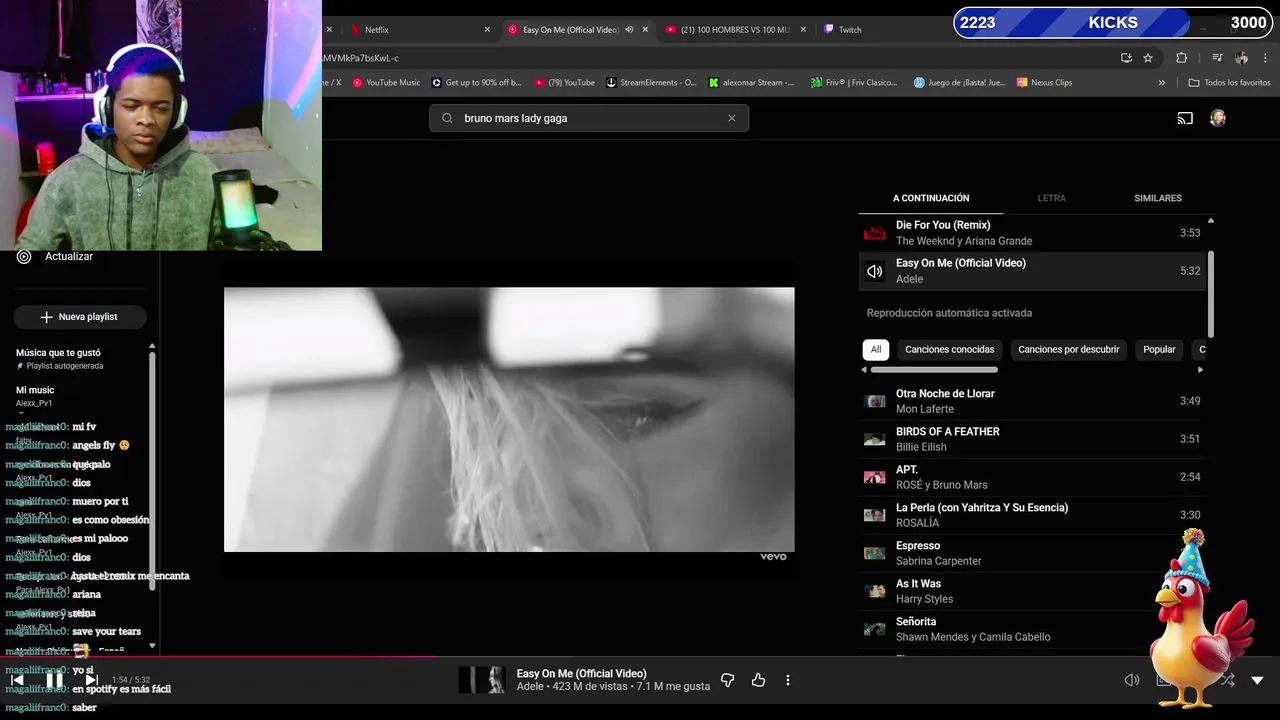Click the 'Nueva playlist' button
The width and height of the screenshot is (1280, 720).
[80, 317]
